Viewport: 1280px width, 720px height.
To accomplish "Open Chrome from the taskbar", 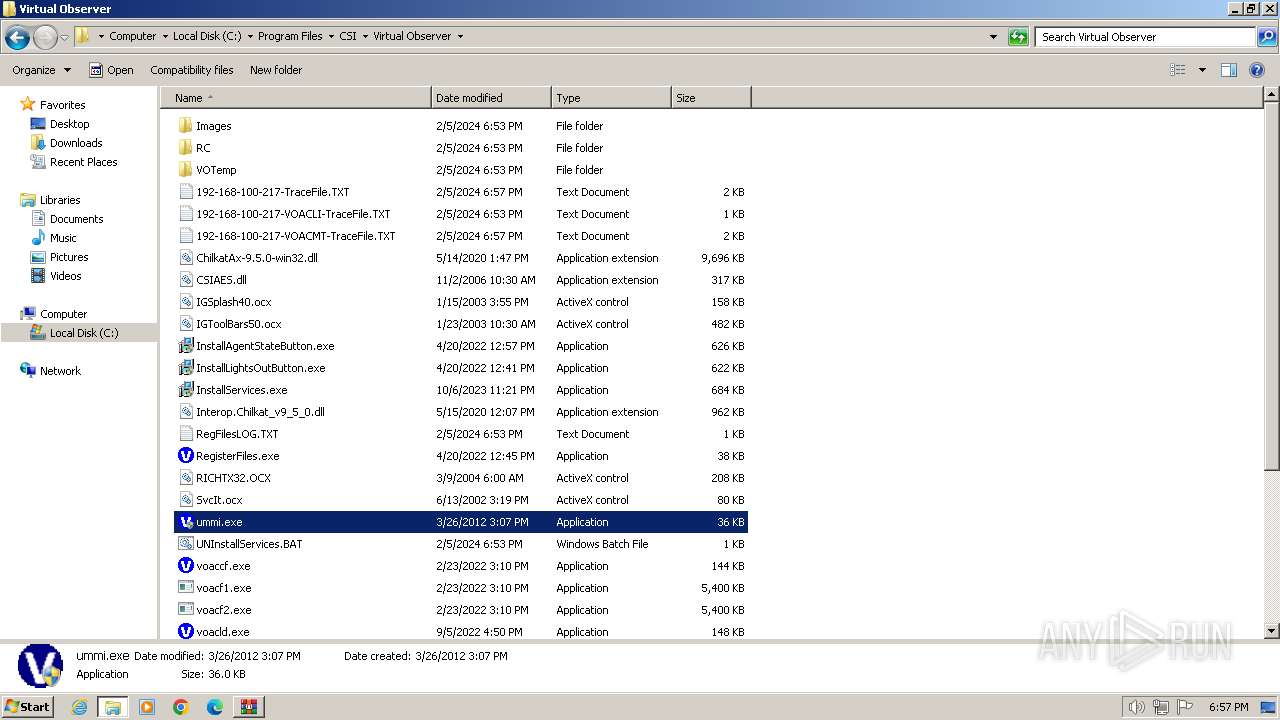I will tap(181, 707).
